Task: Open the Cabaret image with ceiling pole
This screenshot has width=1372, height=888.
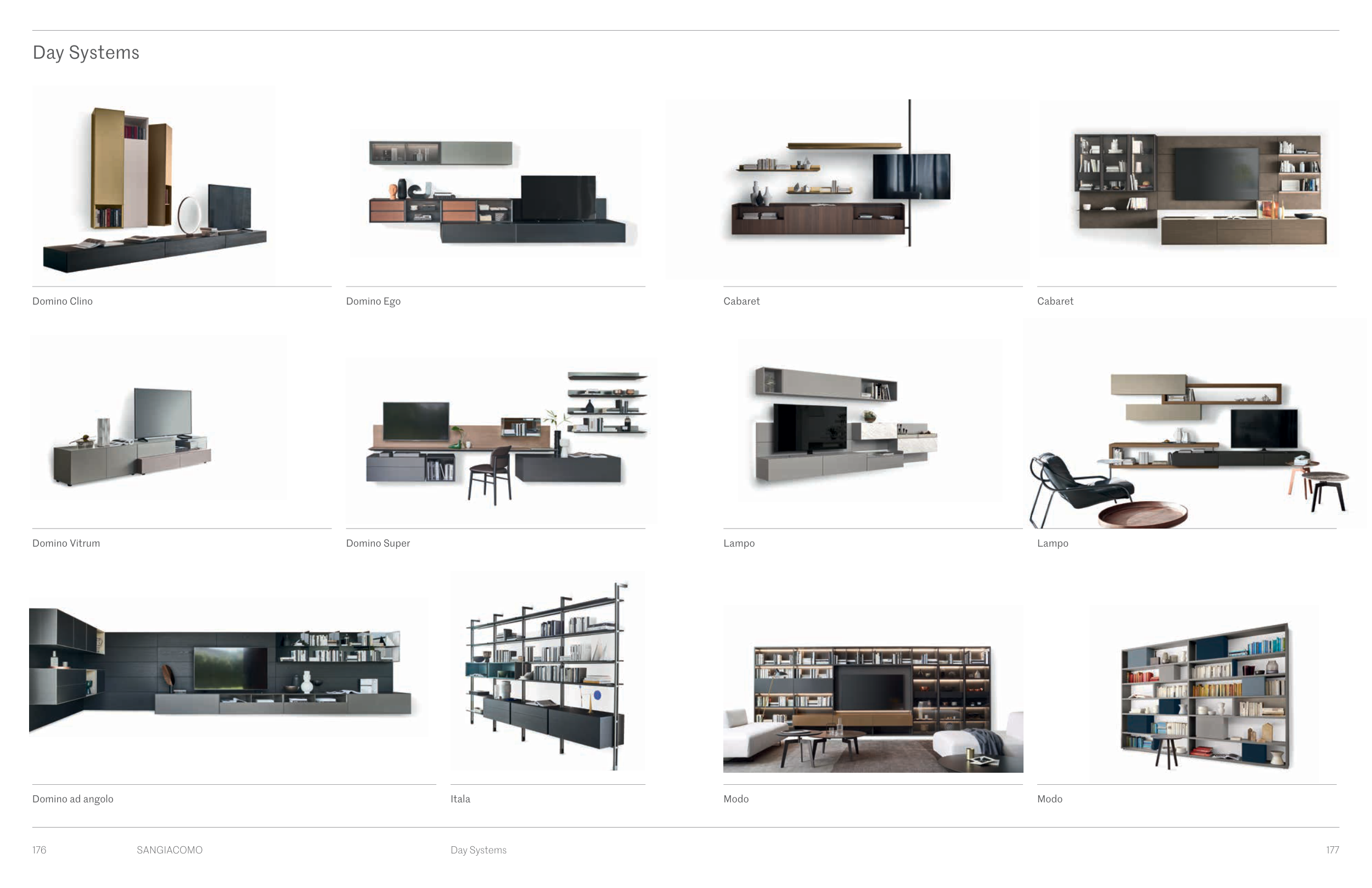Action: (847, 189)
